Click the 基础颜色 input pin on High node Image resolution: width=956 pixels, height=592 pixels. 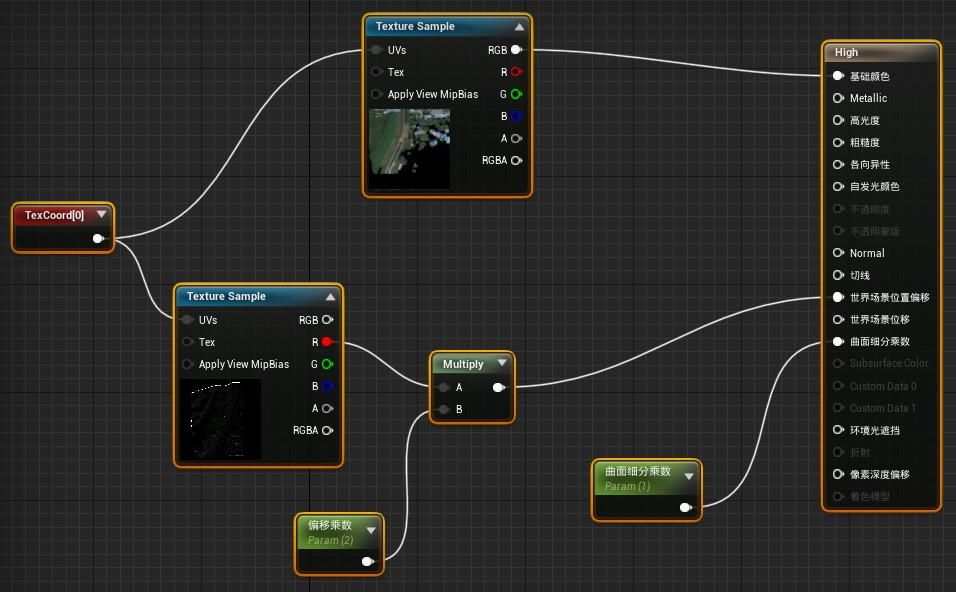click(838, 76)
